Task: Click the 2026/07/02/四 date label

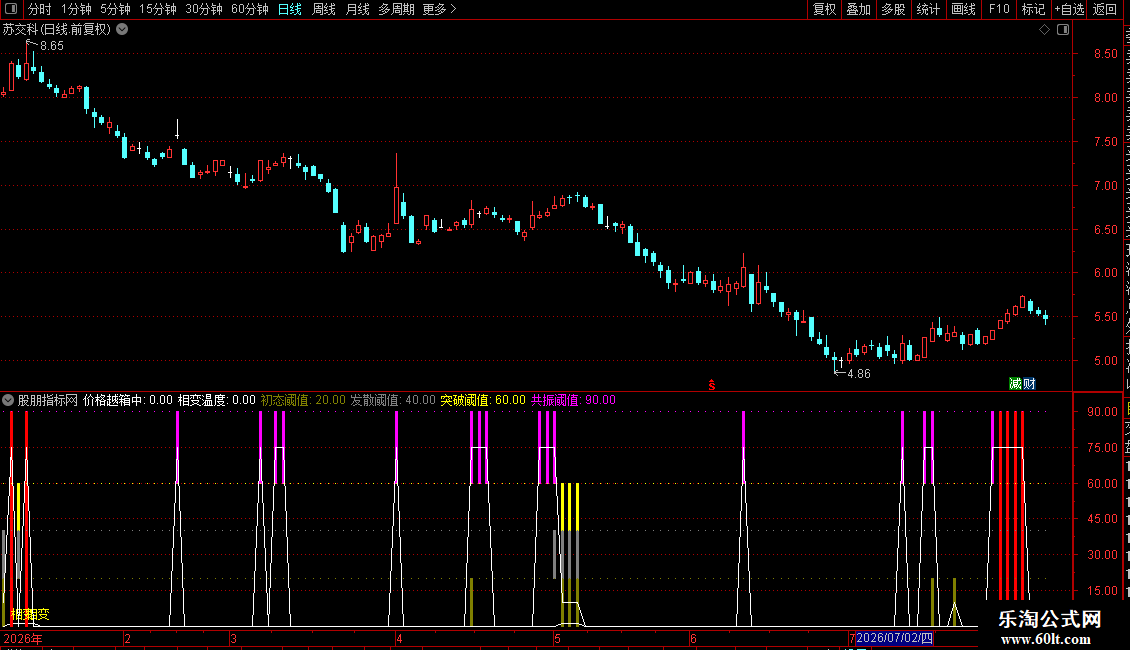Action: tap(894, 638)
